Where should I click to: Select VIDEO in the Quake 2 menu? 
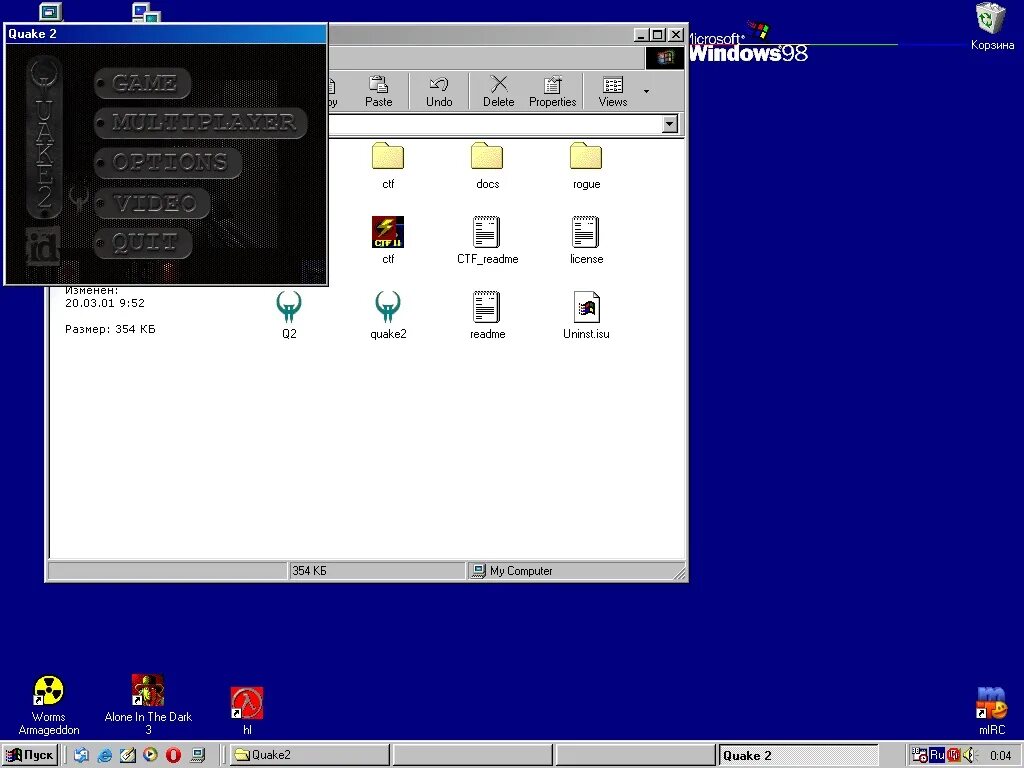(153, 203)
